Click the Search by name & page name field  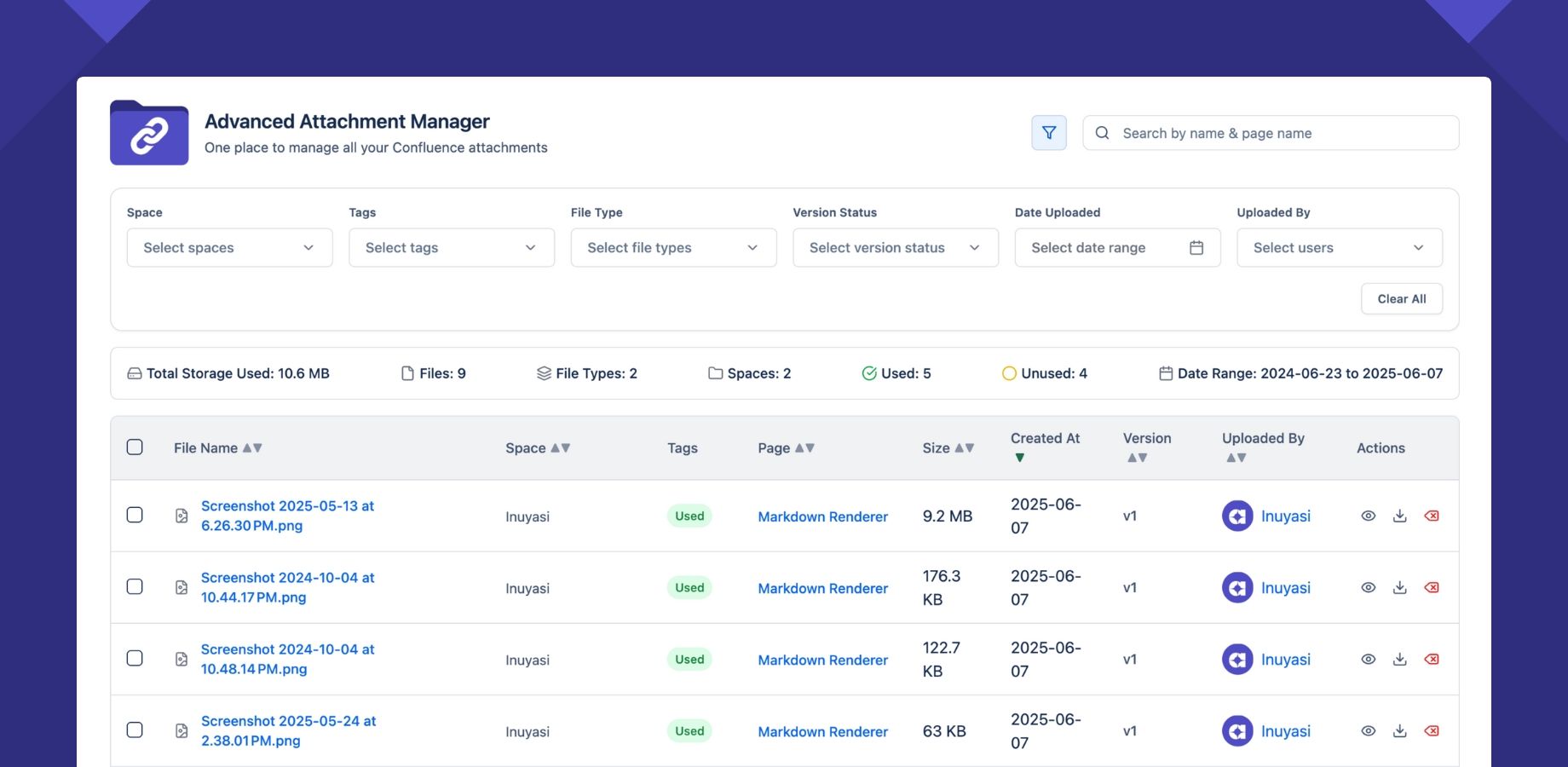coord(1271,133)
